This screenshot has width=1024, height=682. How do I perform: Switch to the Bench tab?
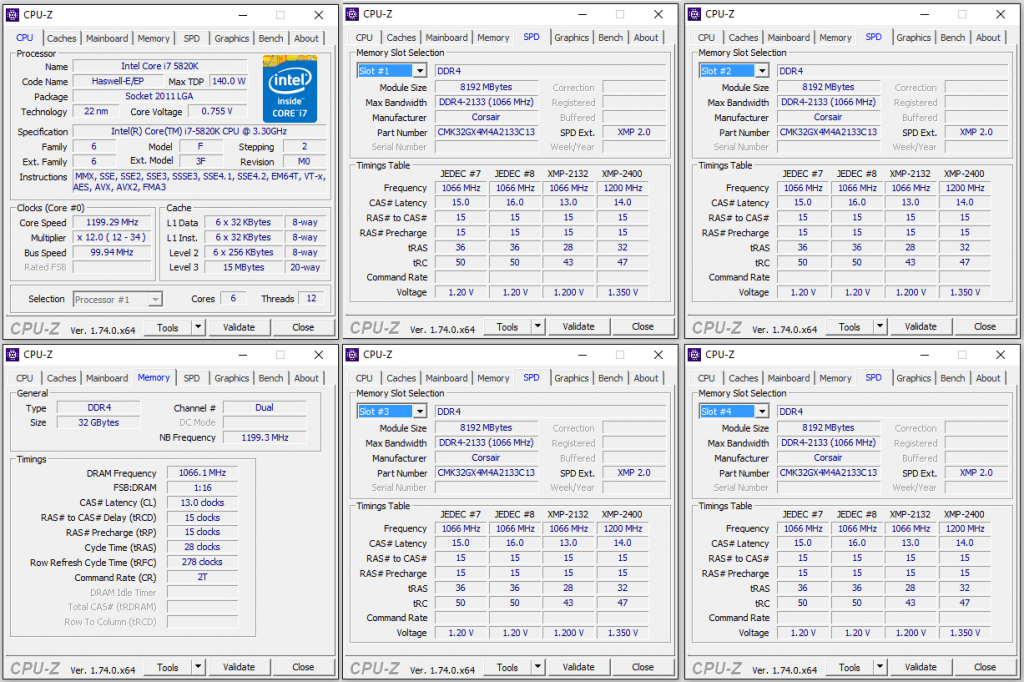(270, 38)
